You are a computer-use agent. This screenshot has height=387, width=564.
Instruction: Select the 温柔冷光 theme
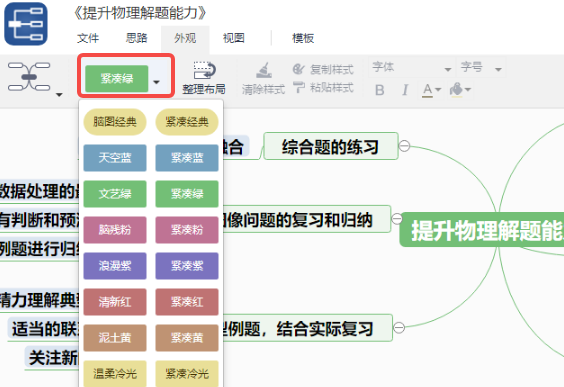click(115, 374)
